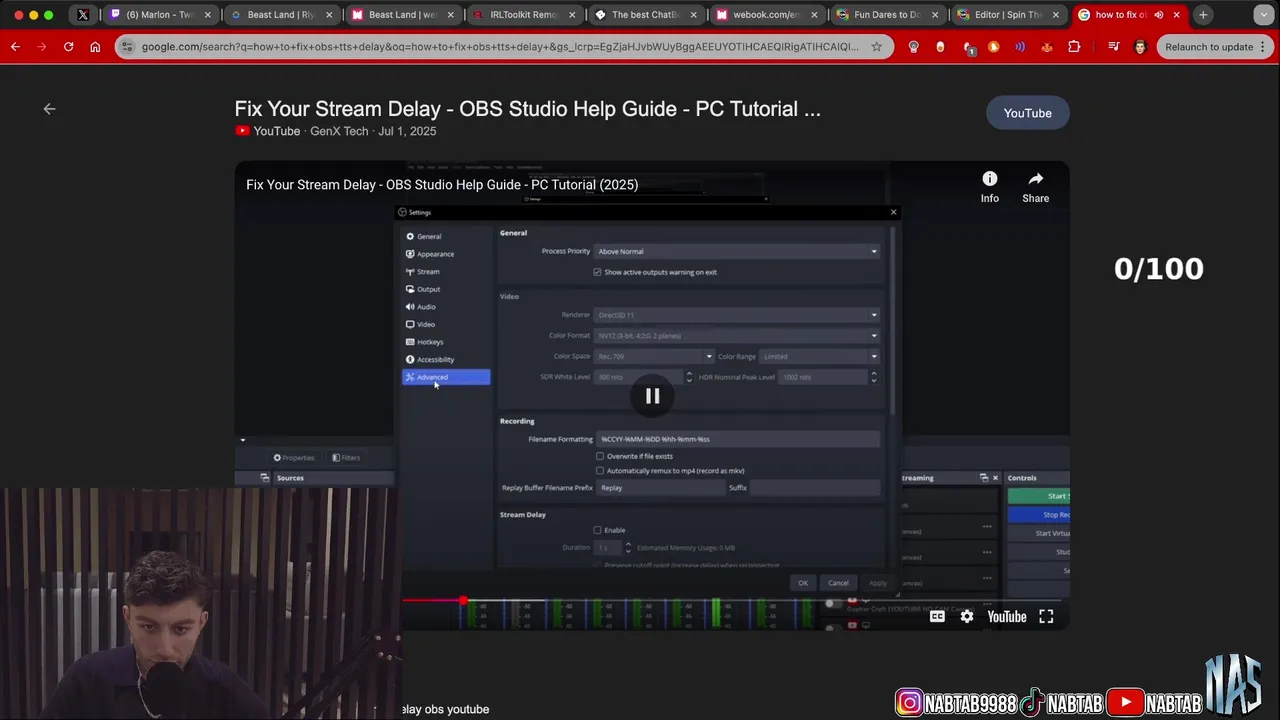Switch to the X tab
The height and width of the screenshot is (720, 1280).
point(83,15)
